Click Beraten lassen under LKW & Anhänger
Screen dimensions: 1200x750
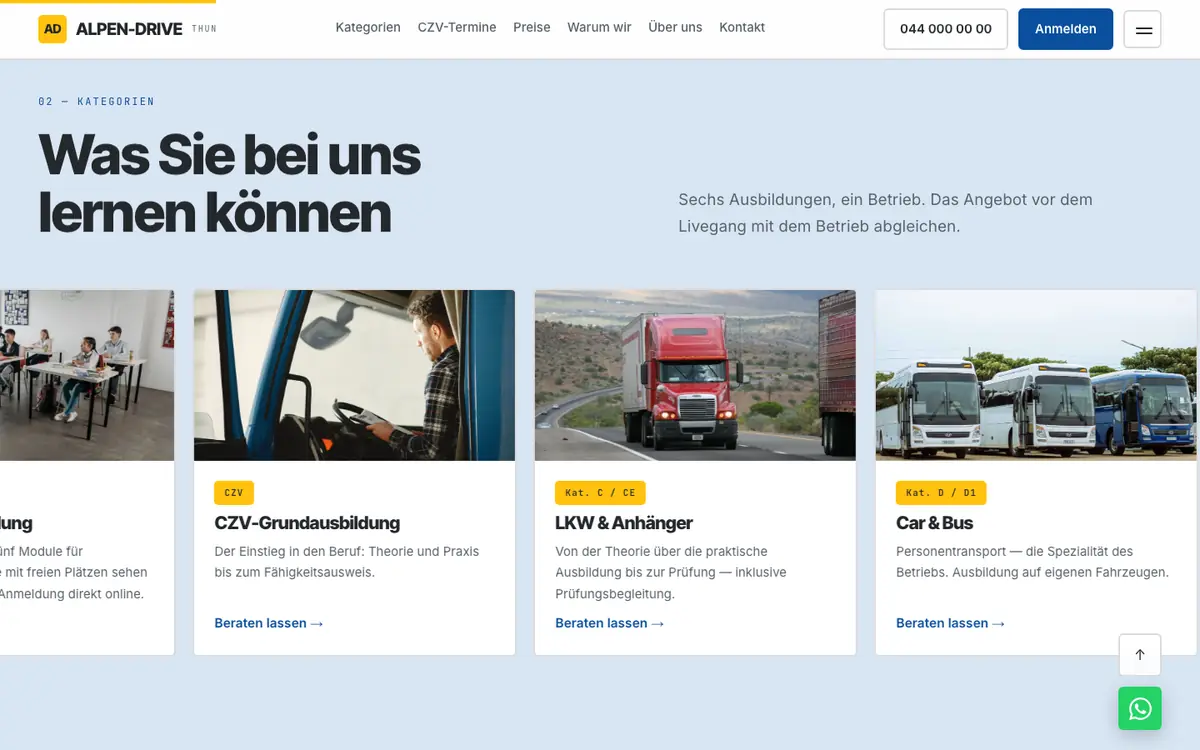pyautogui.click(x=610, y=623)
